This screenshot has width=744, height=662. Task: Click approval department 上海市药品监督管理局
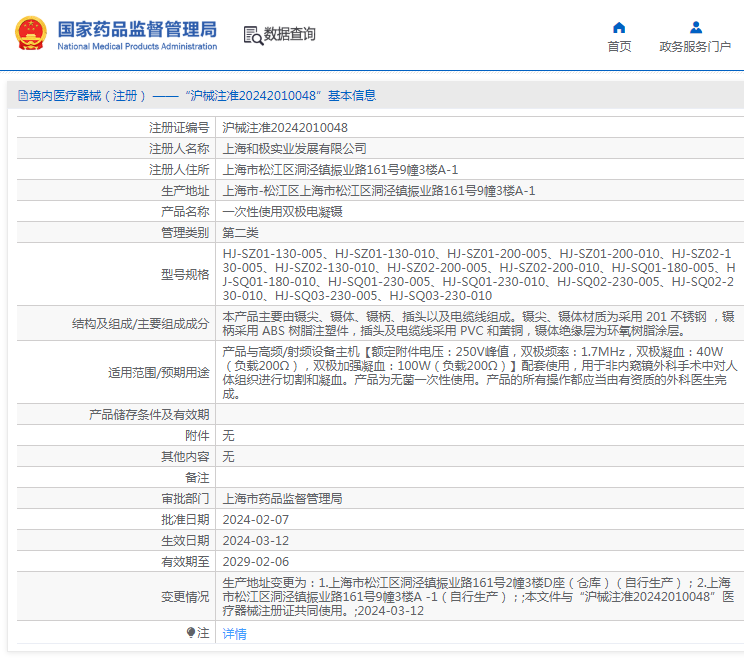coord(282,498)
